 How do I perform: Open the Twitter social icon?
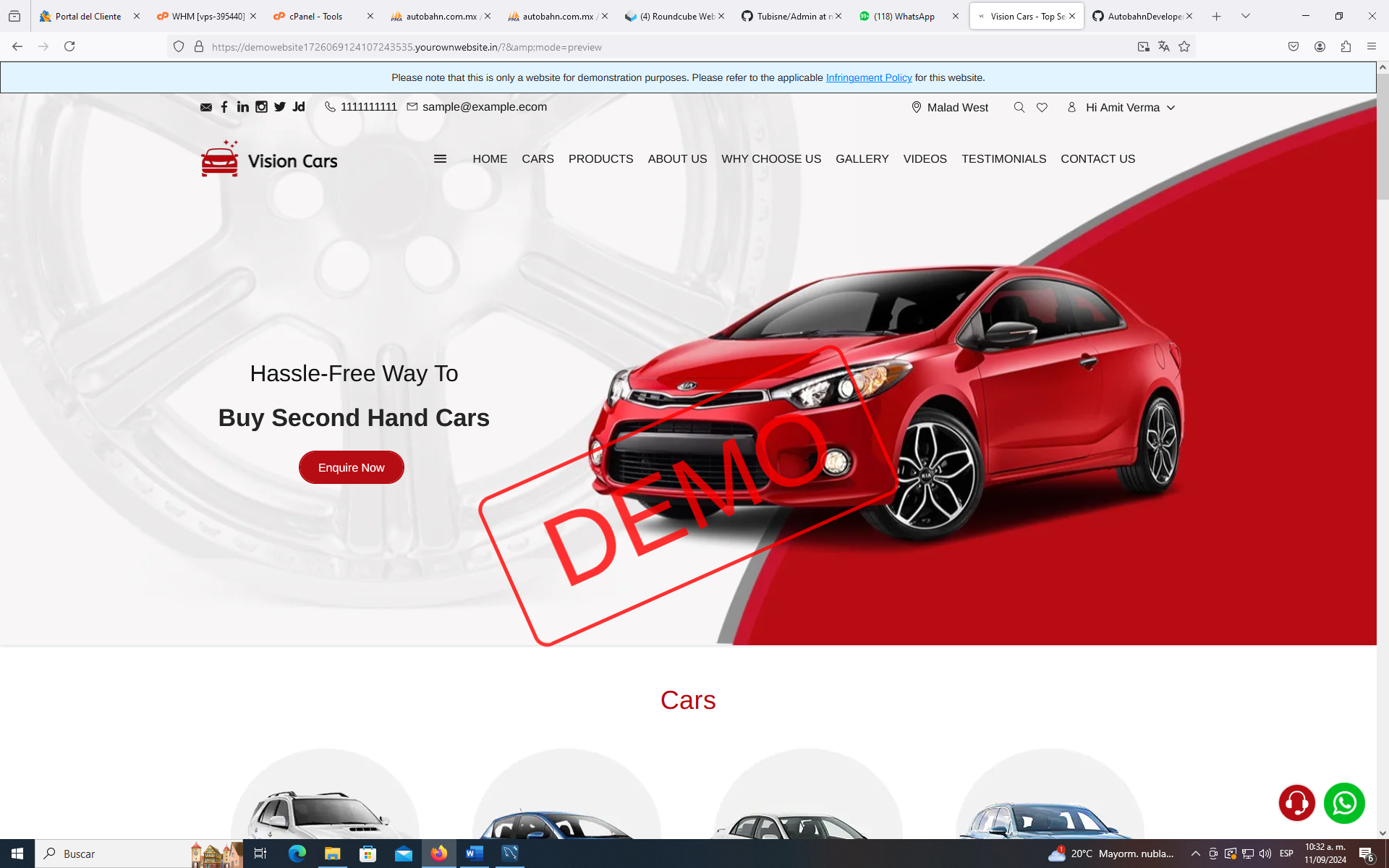280,107
